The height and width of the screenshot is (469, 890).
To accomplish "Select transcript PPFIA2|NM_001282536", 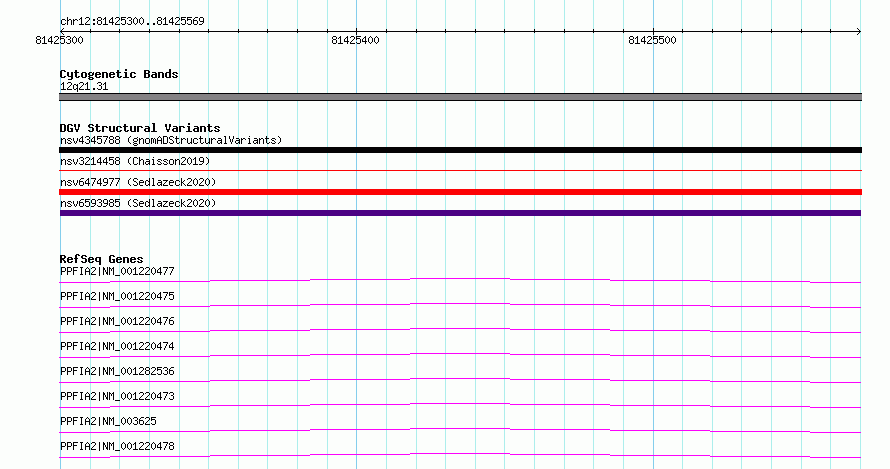I will (117, 371).
